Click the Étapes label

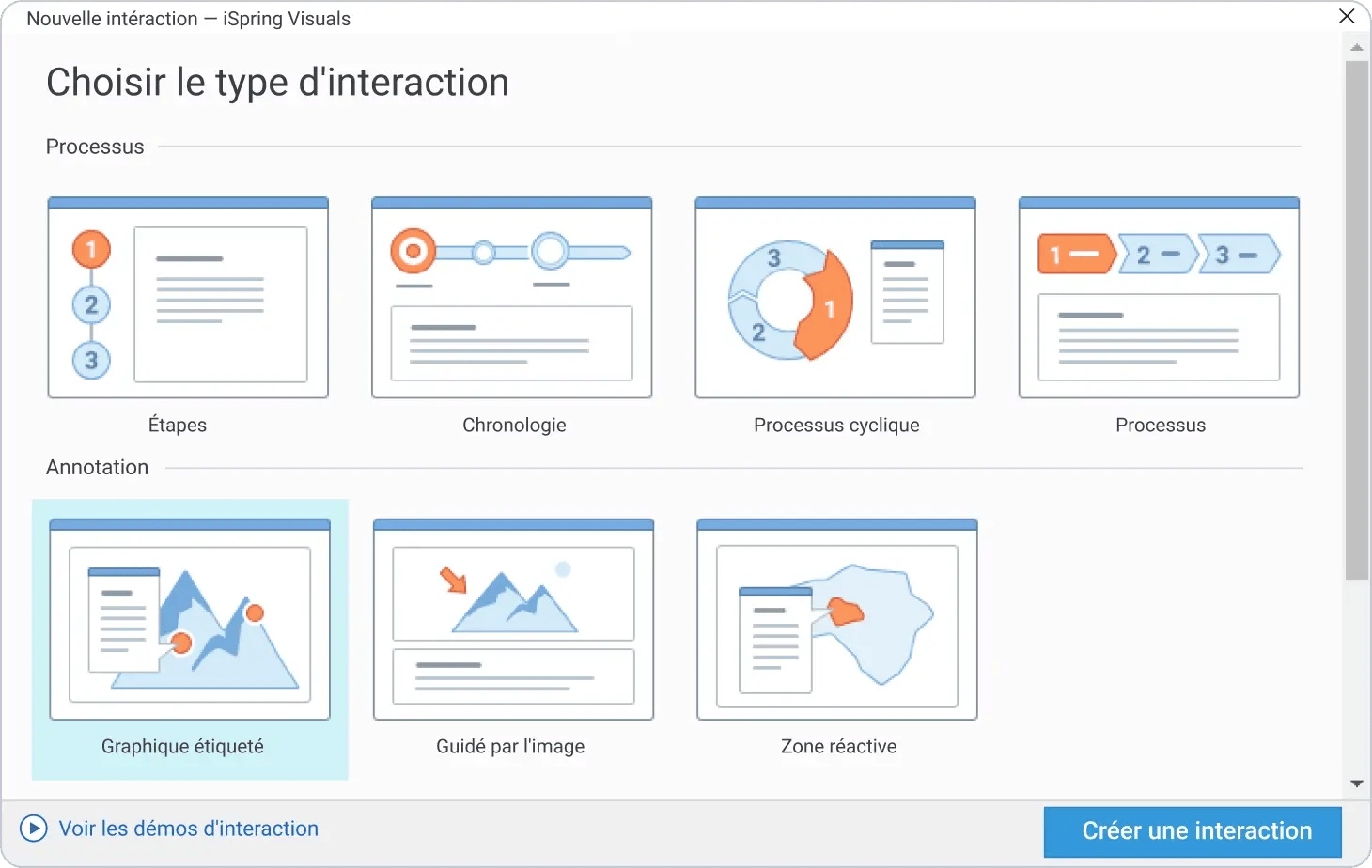point(178,425)
